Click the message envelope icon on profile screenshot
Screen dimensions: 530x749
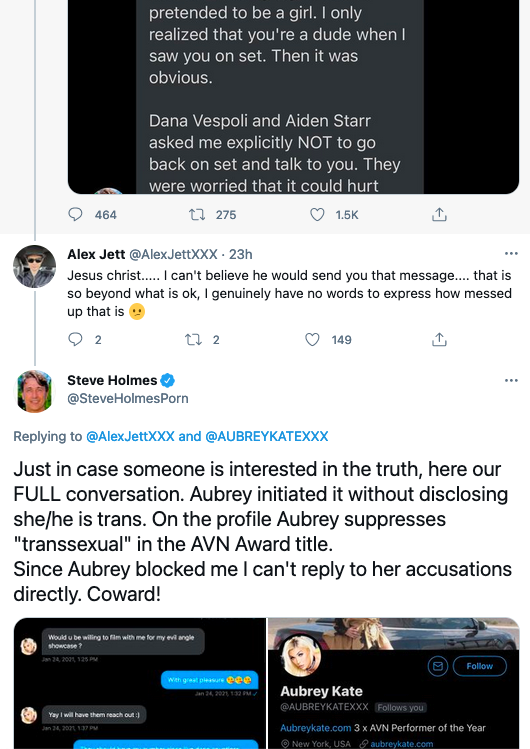click(437, 666)
